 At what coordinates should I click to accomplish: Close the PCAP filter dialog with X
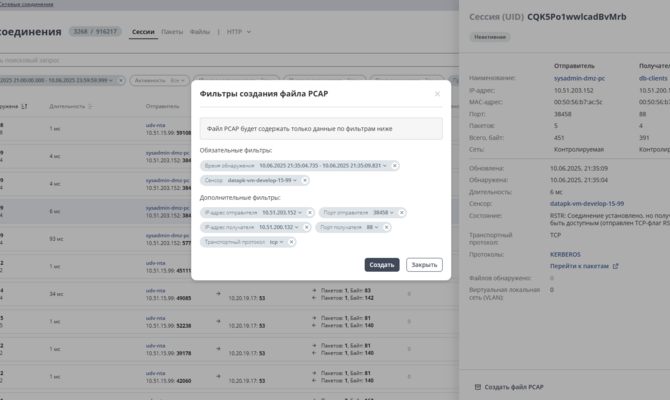437,94
